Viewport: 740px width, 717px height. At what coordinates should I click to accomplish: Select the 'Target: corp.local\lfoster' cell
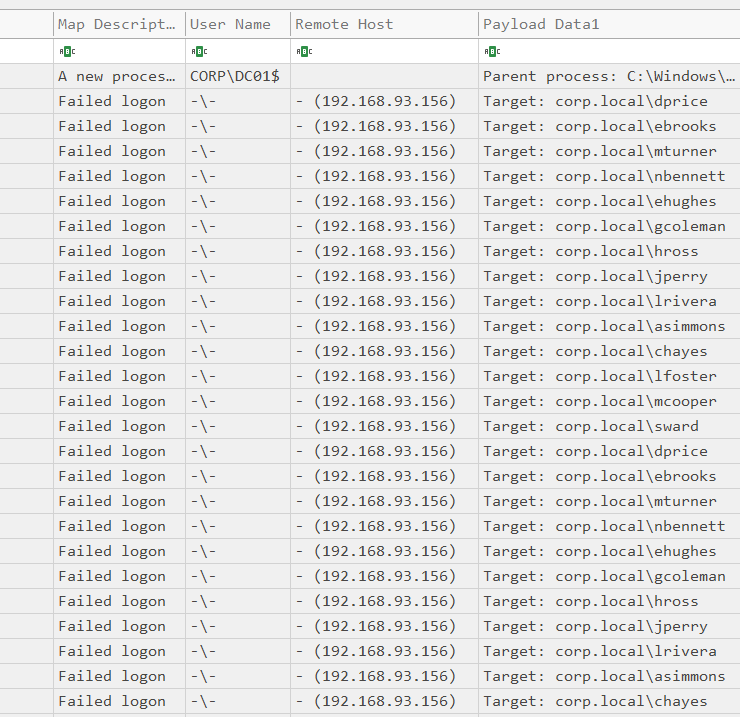(x=609, y=376)
